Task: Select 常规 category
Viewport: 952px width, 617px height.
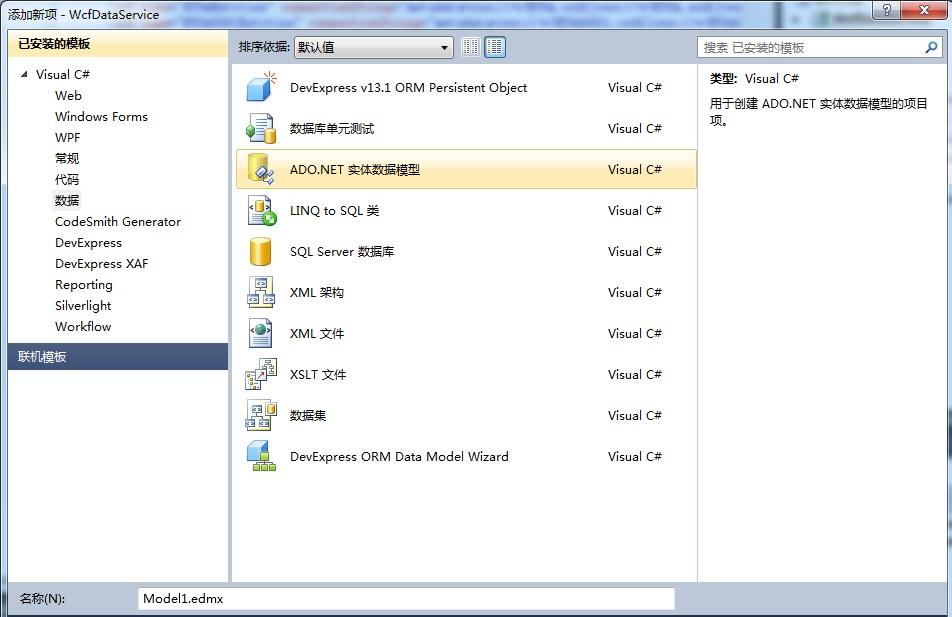Action: [67, 159]
